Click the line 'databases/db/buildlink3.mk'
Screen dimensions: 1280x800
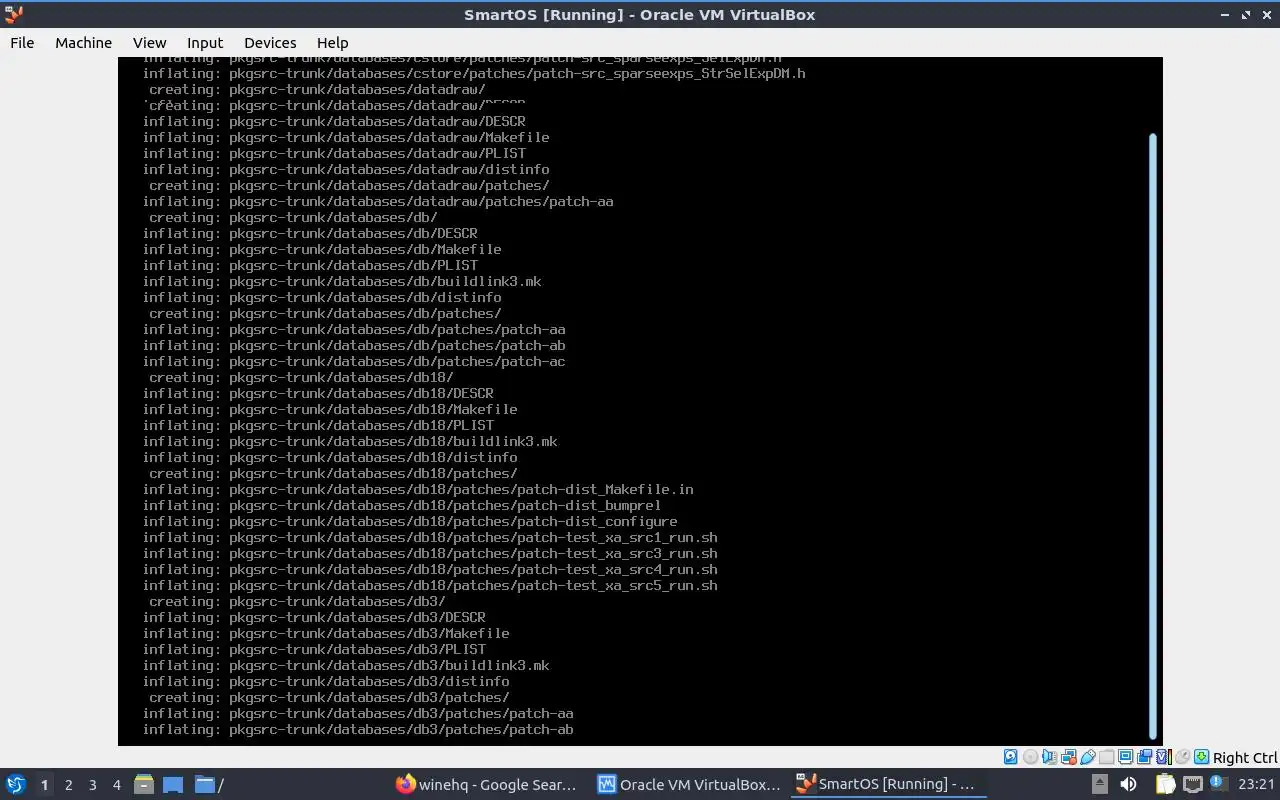point(342,281)
